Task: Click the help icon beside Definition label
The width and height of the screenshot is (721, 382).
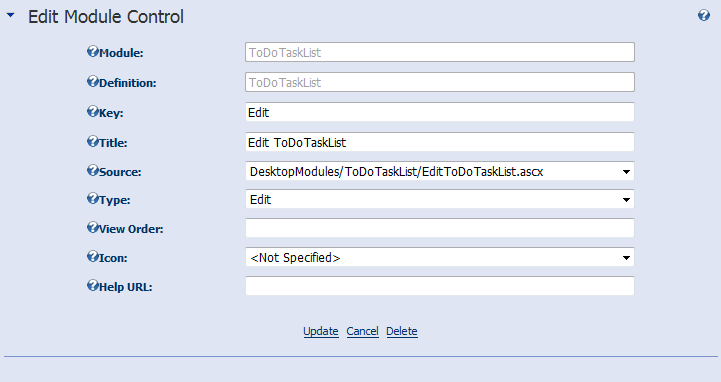Action: (93, 81)
